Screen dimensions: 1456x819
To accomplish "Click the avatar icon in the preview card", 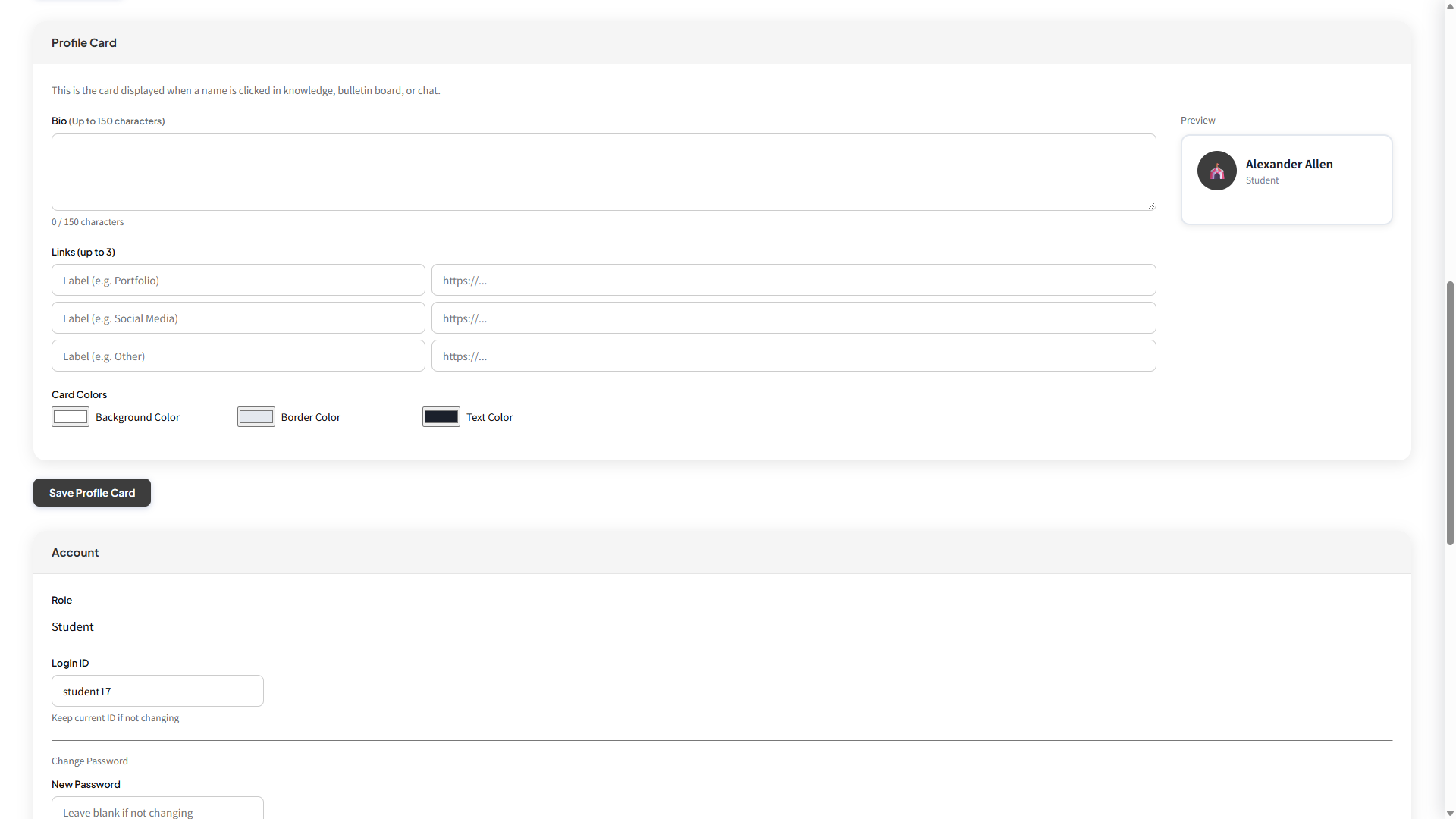I will point(1216,171).
